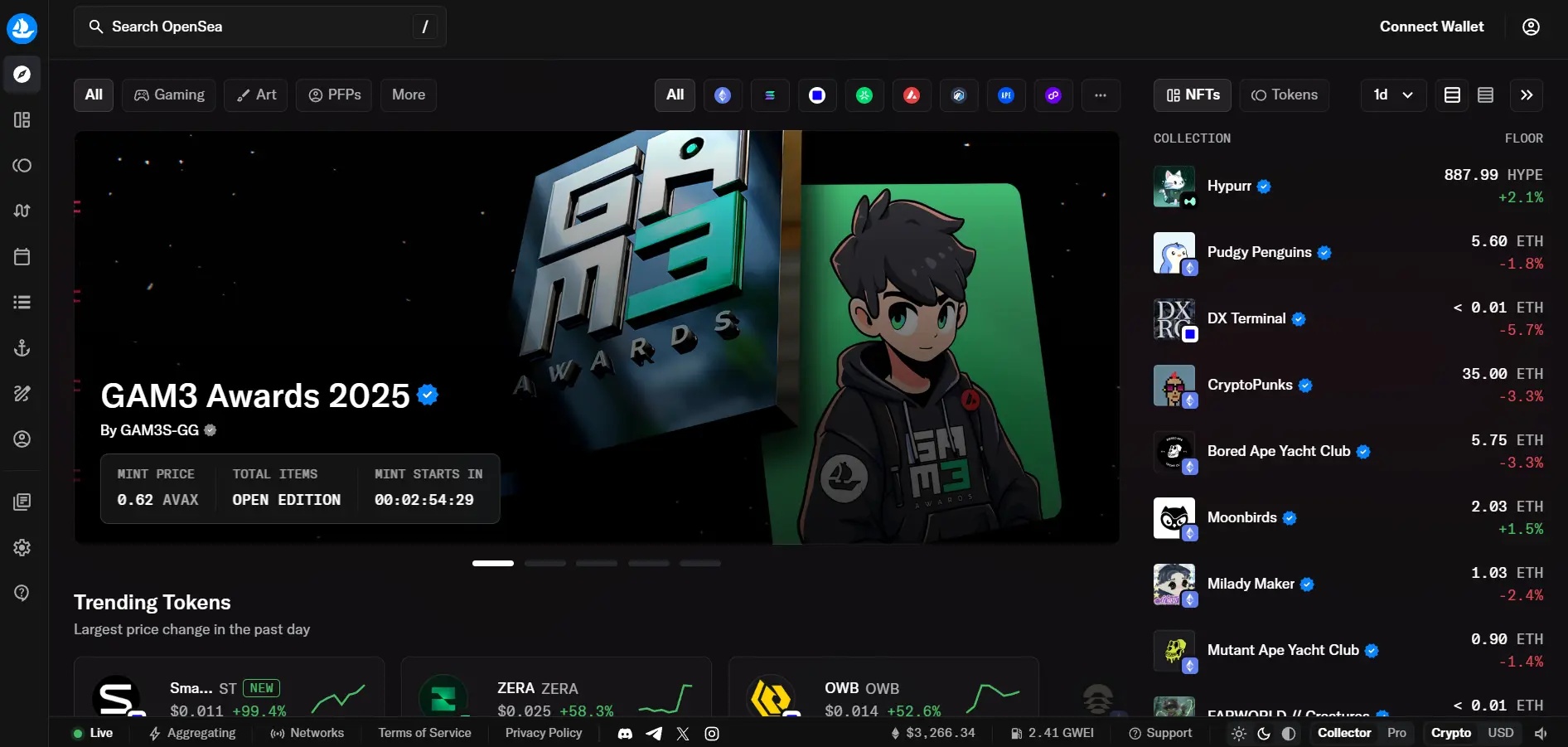Select Collector mode in the footer
1568x747 pixels.
coord(1344,733)
